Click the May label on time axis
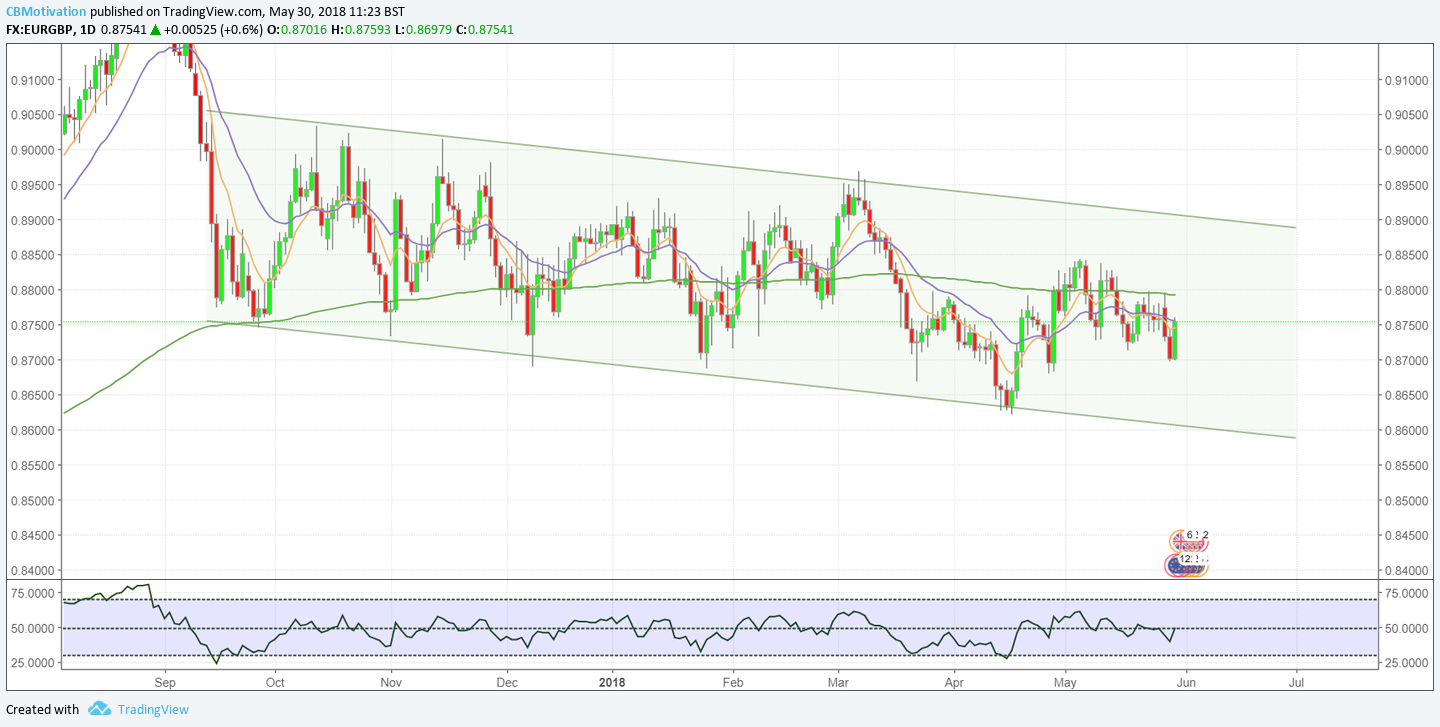Viewport: 1440px width, 727px height. coord(1065,683)
